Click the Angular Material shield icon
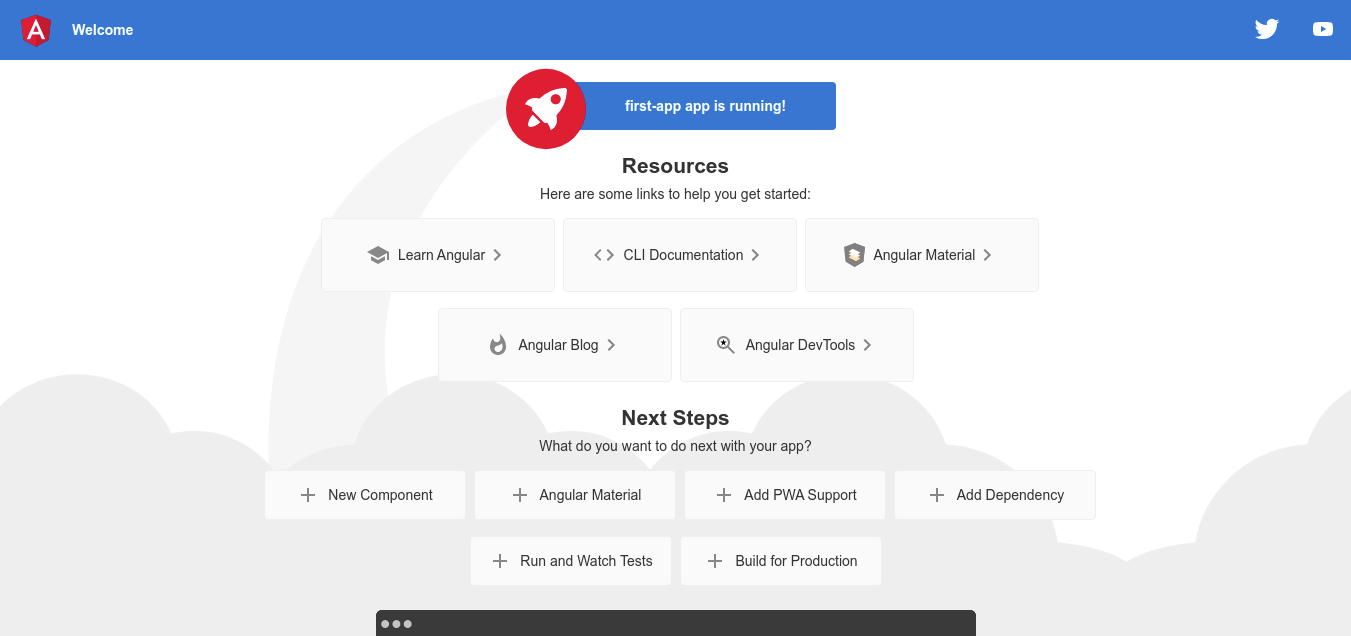1351x636 pixels. 854,255
